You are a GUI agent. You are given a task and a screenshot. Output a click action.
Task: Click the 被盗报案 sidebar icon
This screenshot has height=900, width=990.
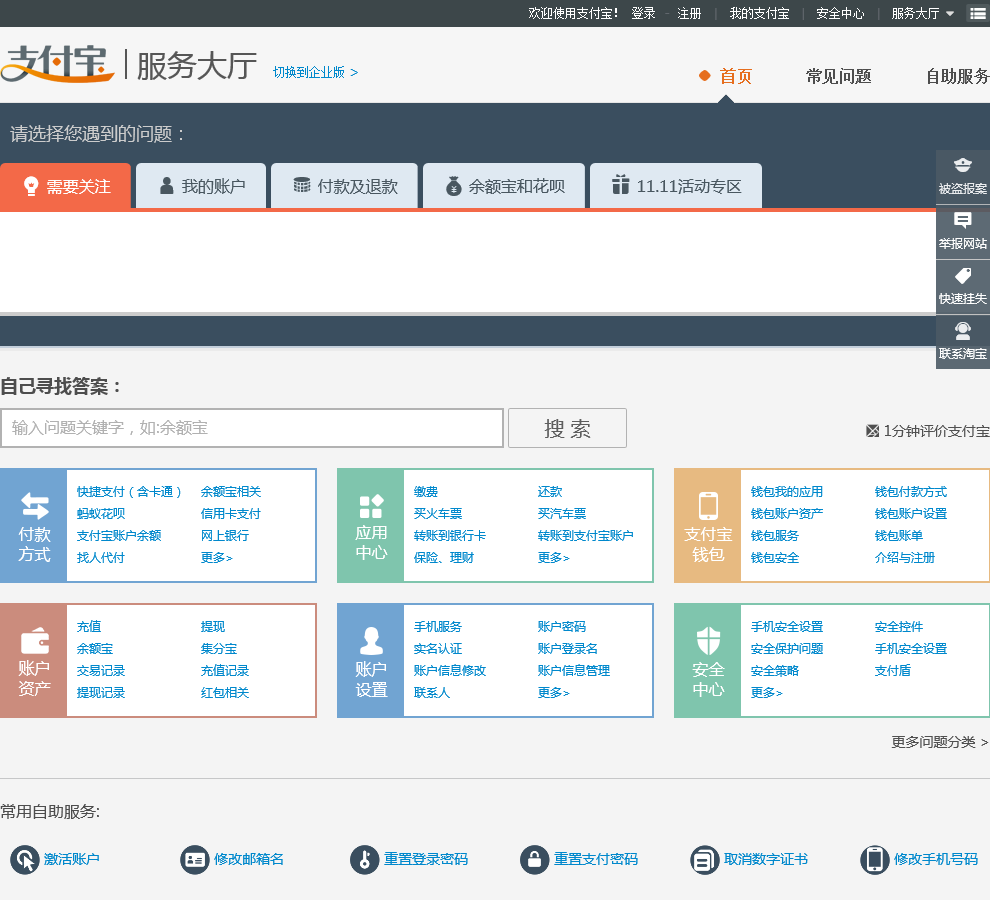962,166
